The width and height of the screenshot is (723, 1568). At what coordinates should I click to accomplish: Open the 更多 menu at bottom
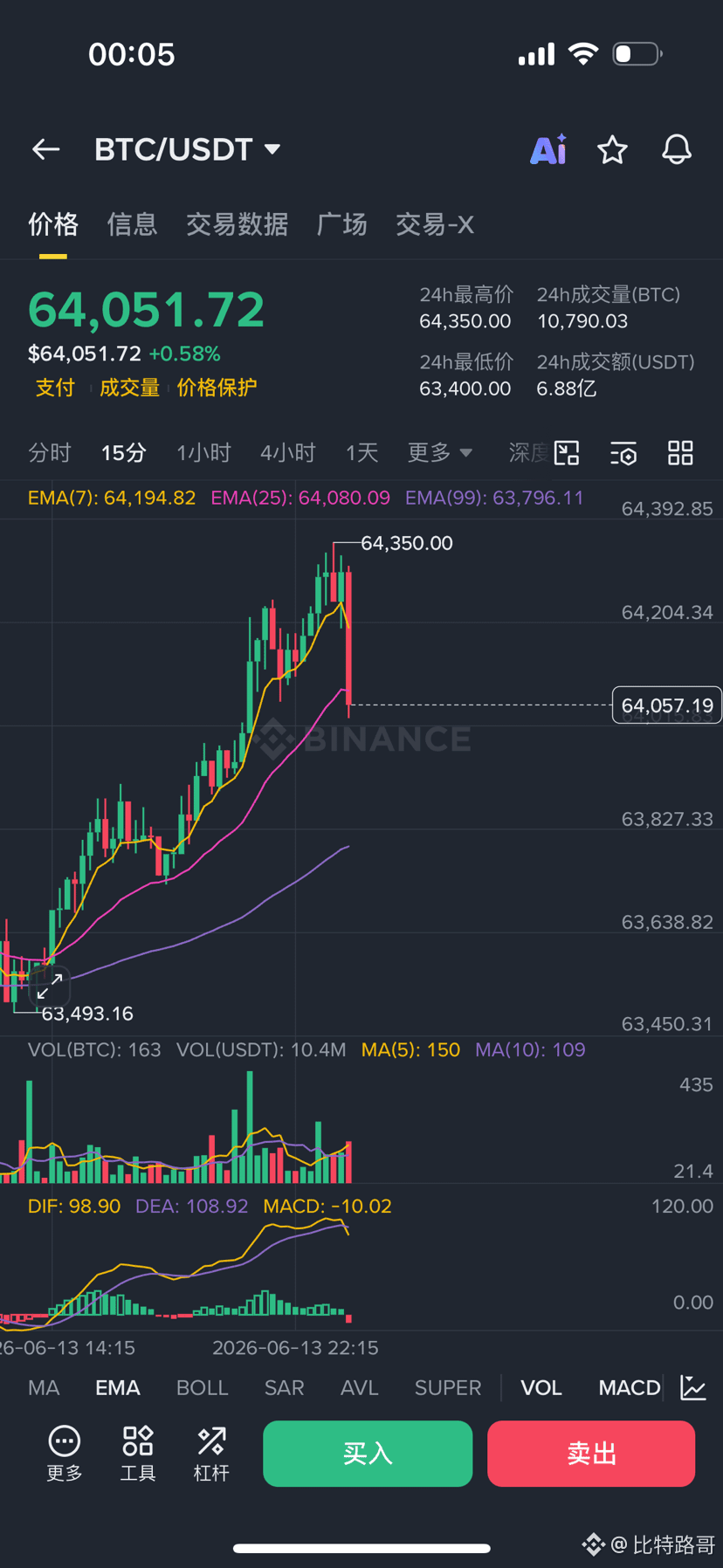point(65,1454)
